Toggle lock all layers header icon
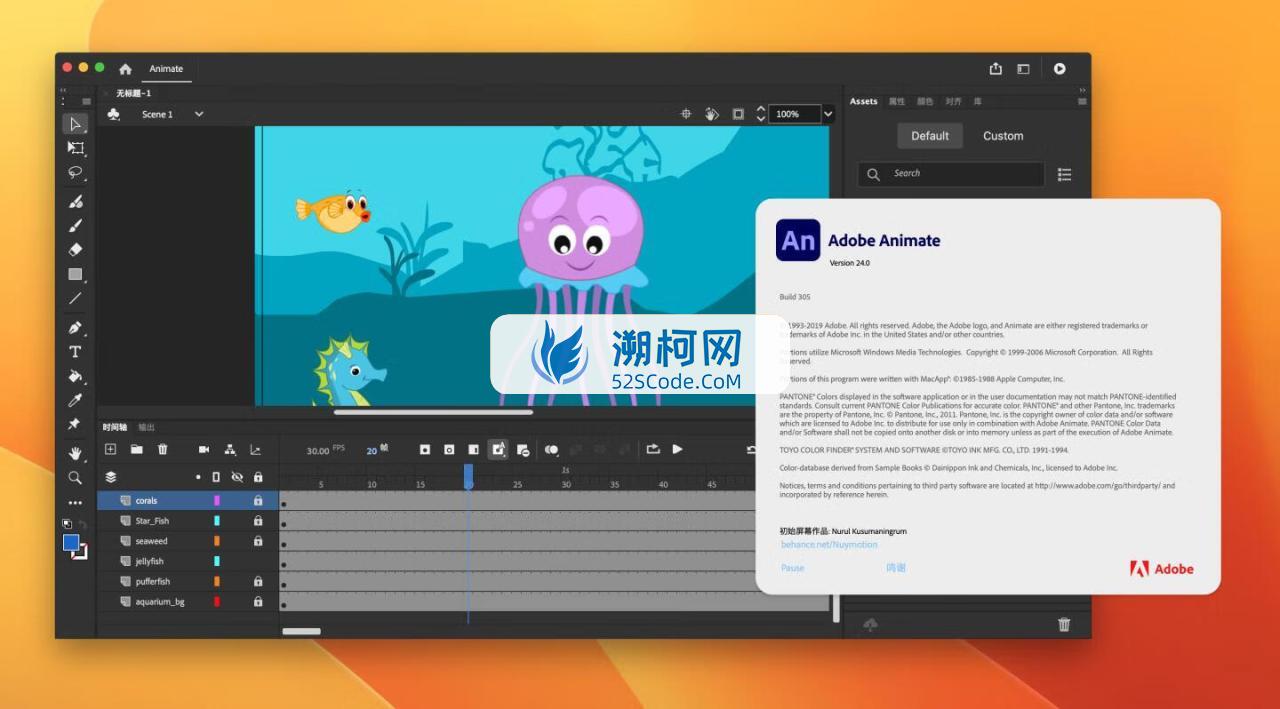 pos(258,477)
